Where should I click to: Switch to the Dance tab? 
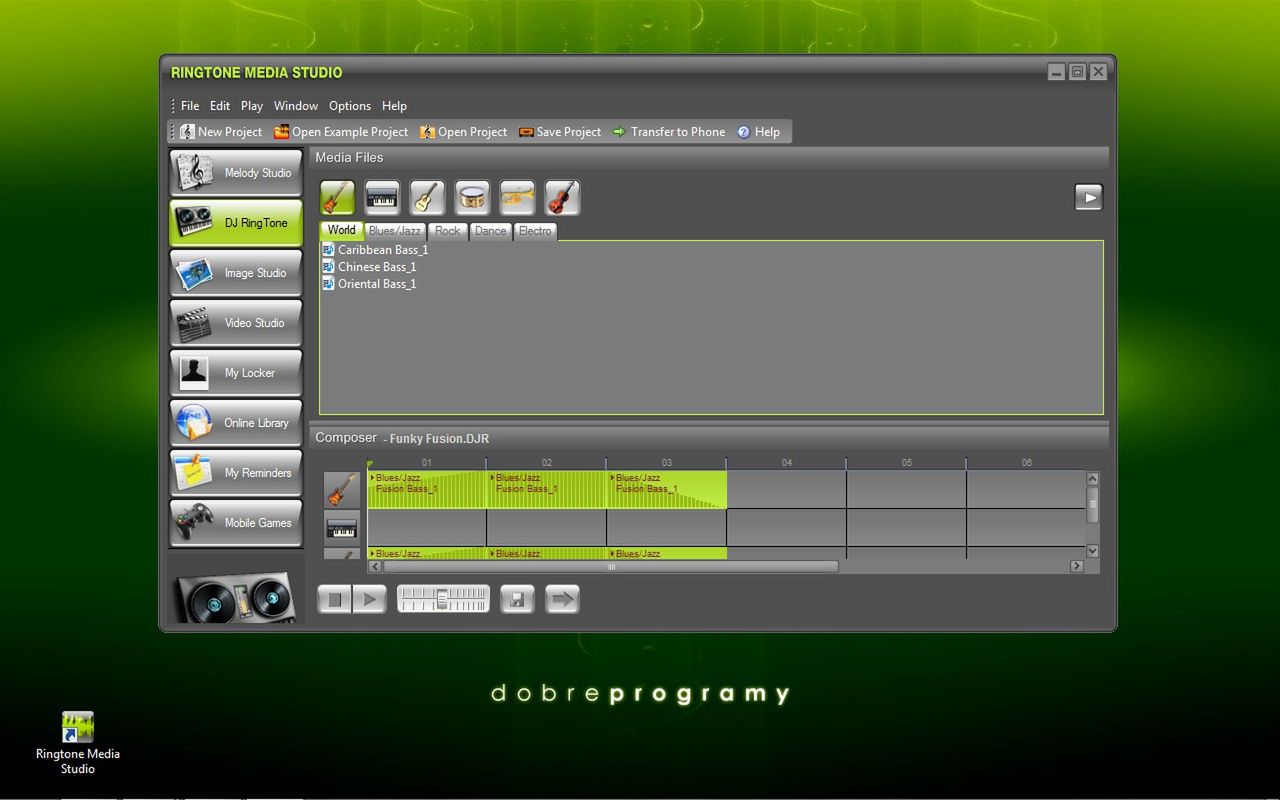491,231
